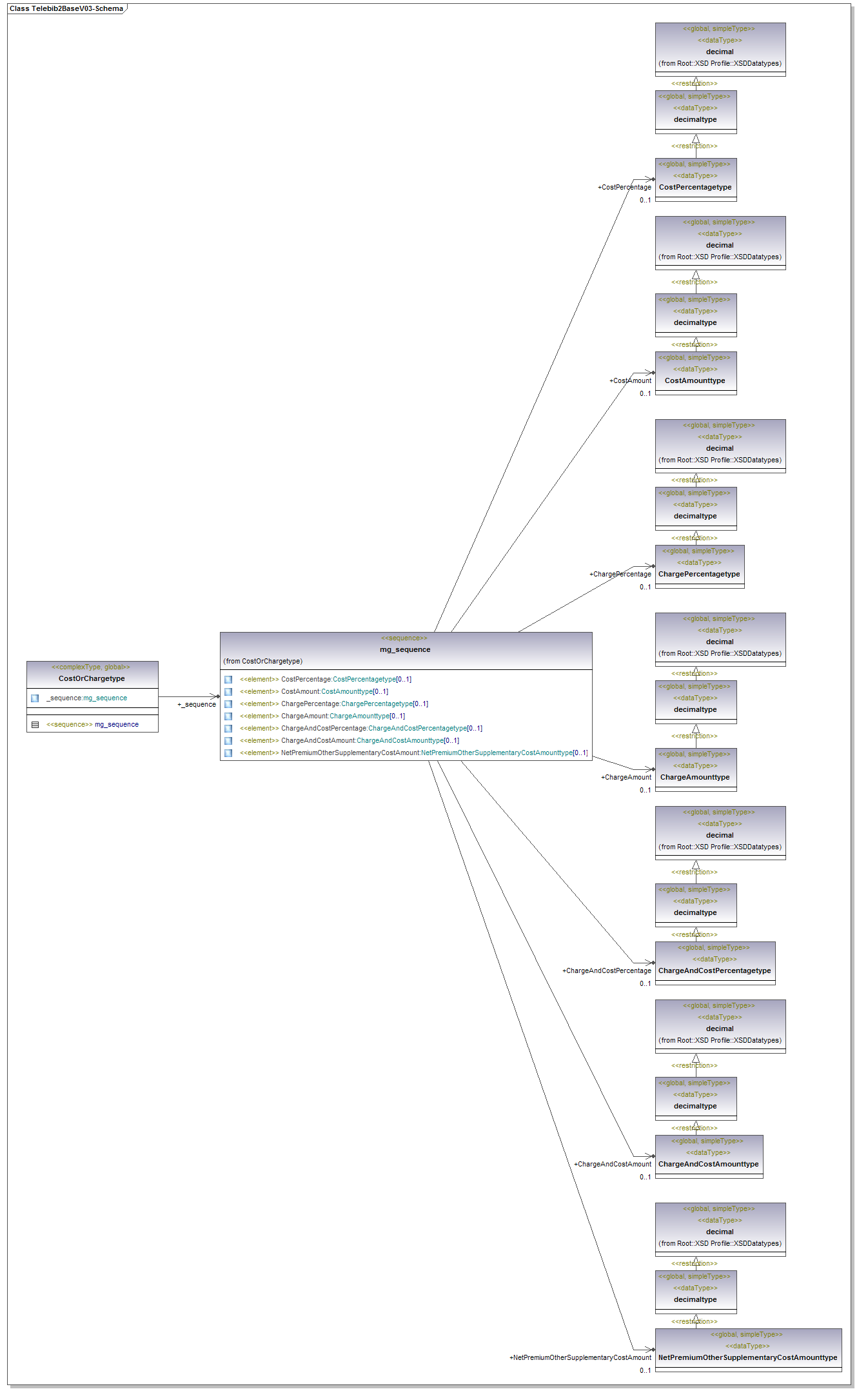Click the icon beside the CostAmount element row

pos(228,692)
